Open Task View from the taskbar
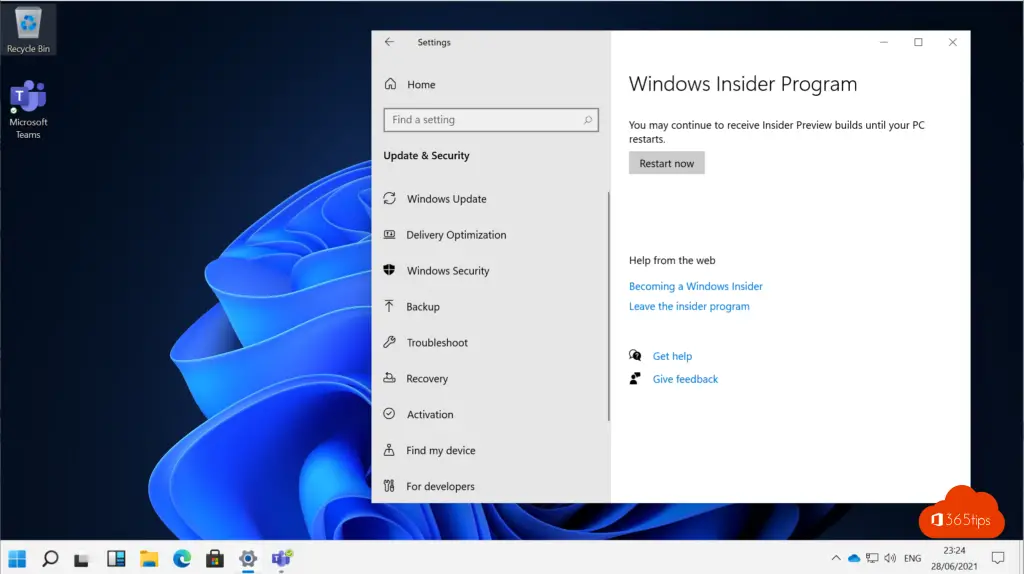The width and height of the screenshot is (1024, 574). click(x=82, y=558)
